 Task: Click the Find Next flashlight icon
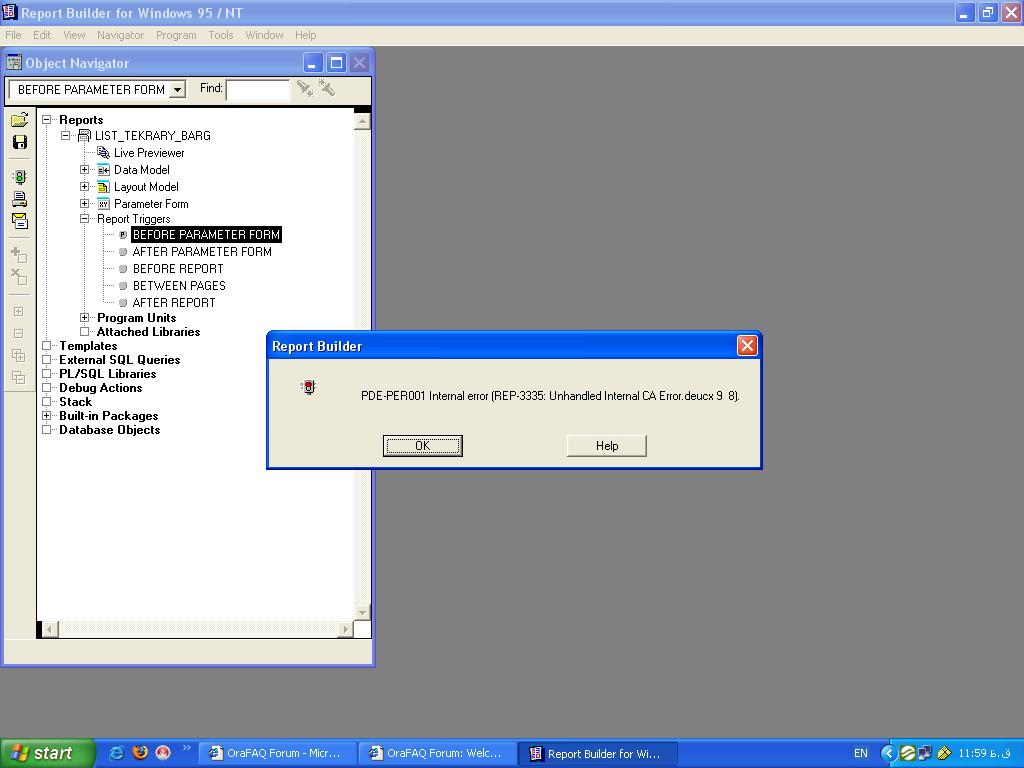pyautogui.click(x=304, y=88)
